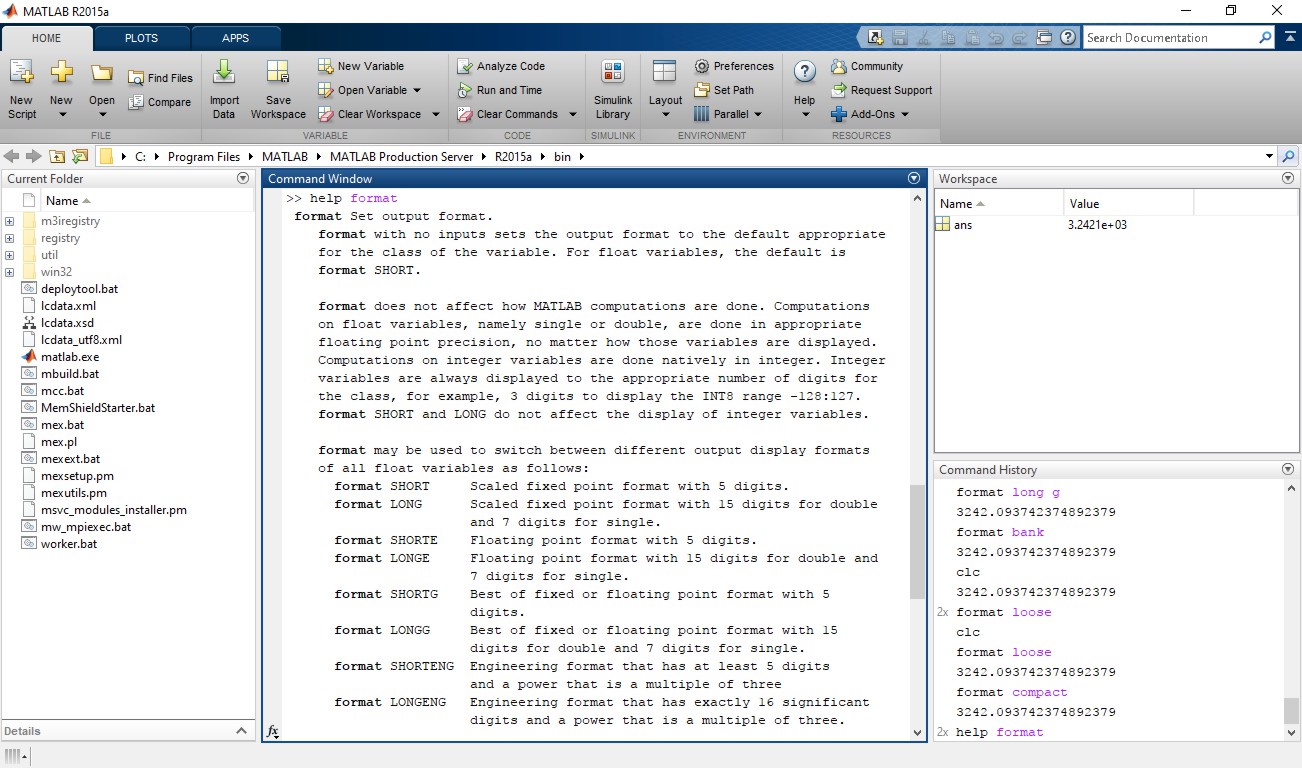Click Command Window vertical scrollbar thumb
The width and height of the screenshot is (1302, 768).
coord(918,542)
